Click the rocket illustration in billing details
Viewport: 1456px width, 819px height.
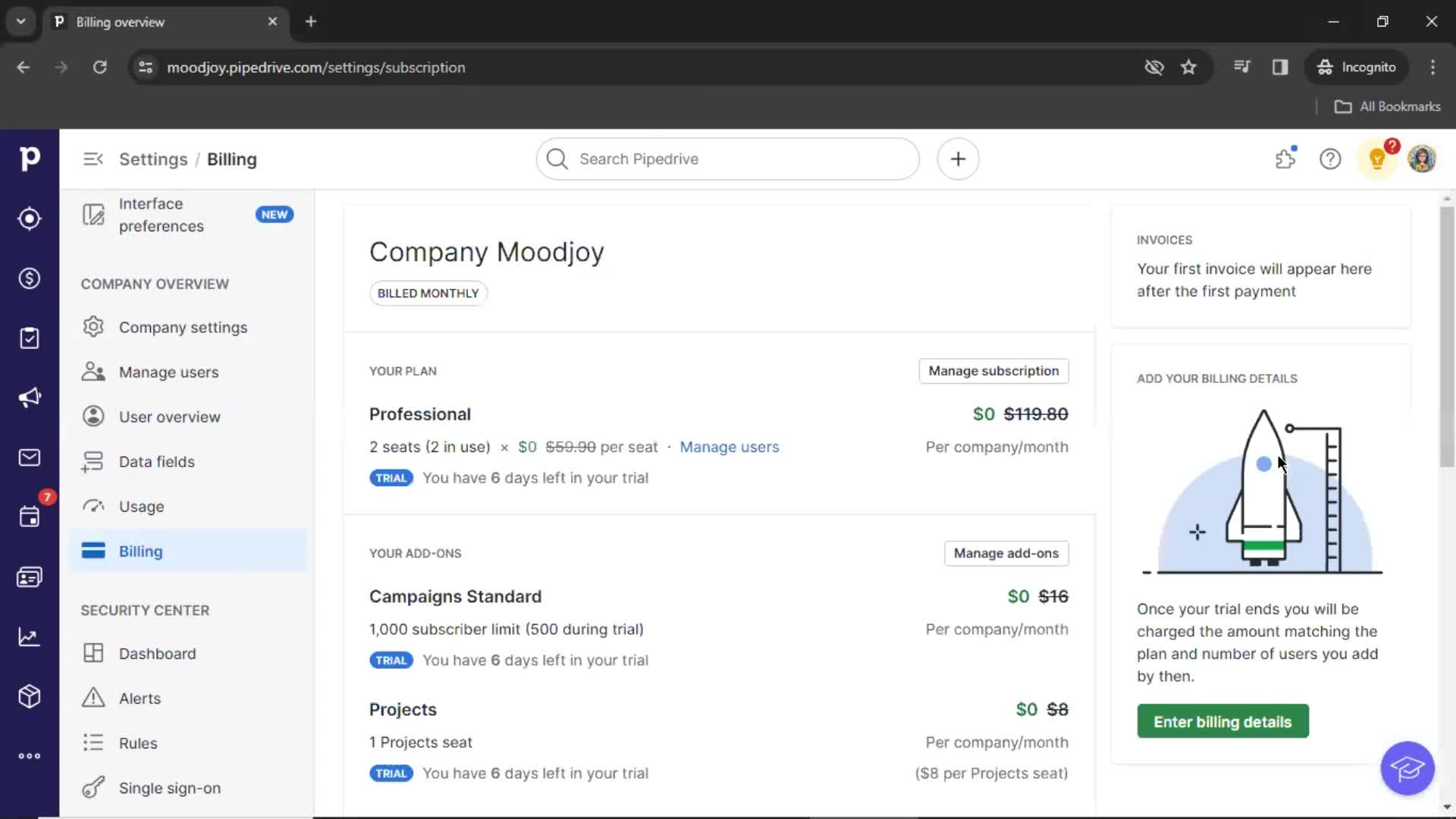(x=1262, y=491)
